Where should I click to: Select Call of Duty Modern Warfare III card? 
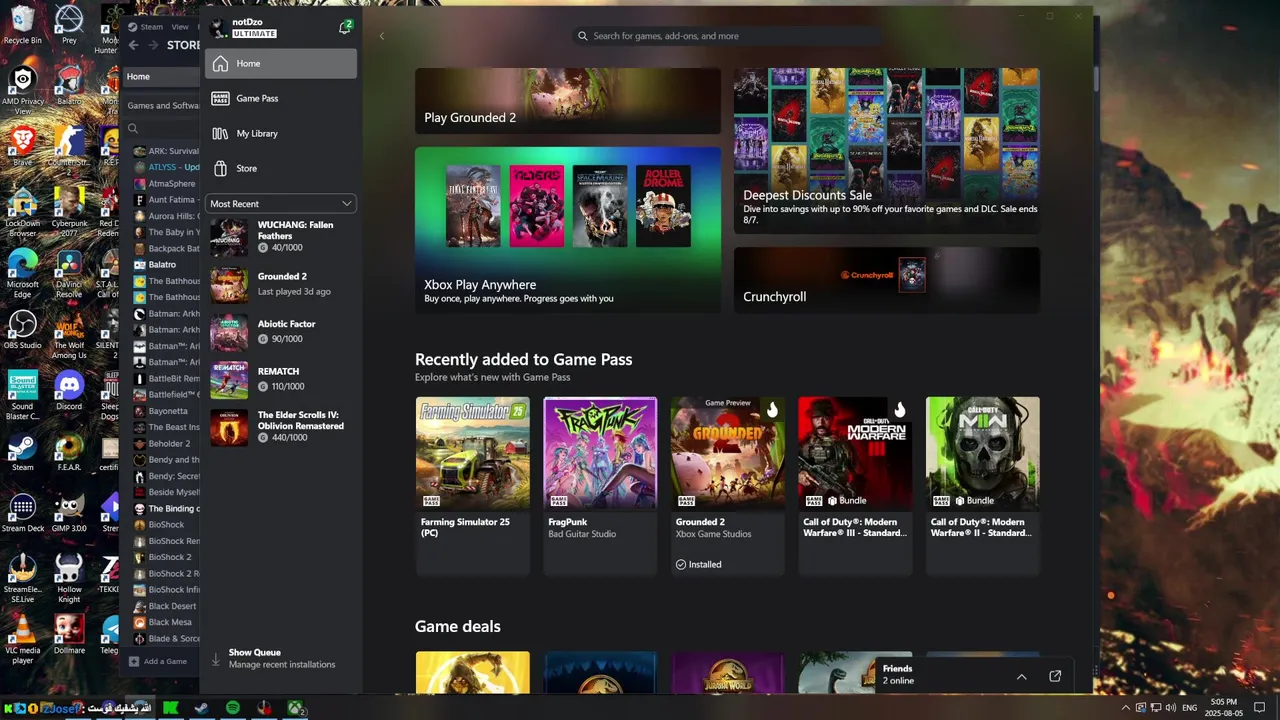coord(855,486)
